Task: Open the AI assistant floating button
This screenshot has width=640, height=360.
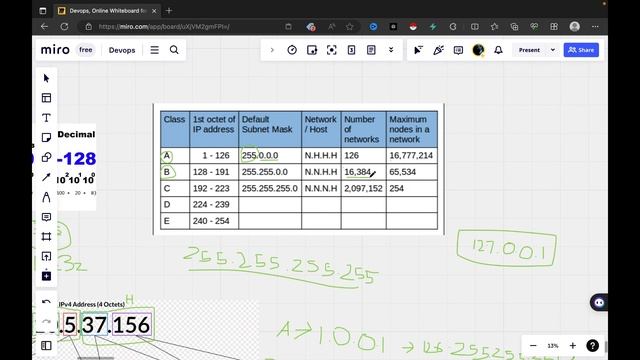Action: click(x=599, y=302)
